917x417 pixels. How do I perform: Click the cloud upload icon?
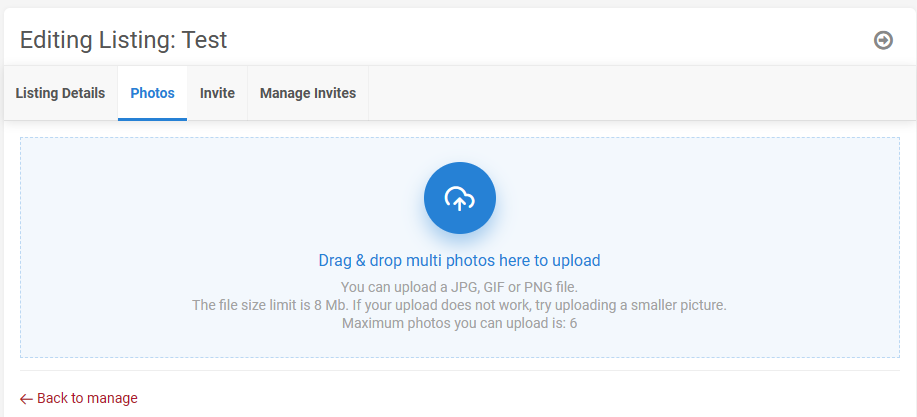(x=459, y=198)
